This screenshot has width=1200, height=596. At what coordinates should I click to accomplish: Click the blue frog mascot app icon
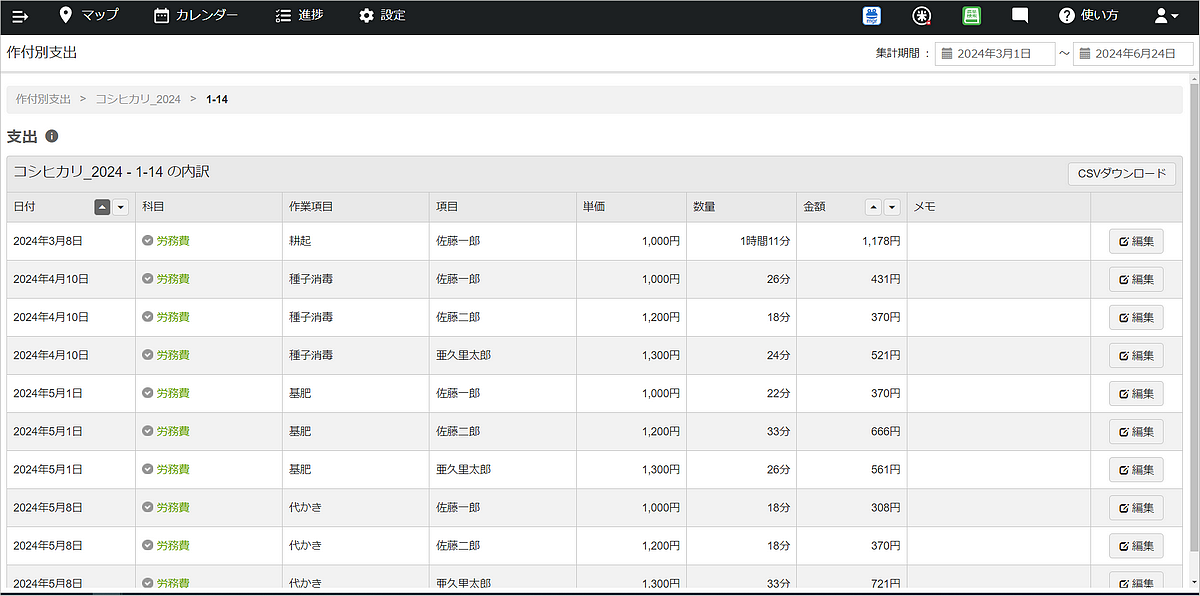872,16
